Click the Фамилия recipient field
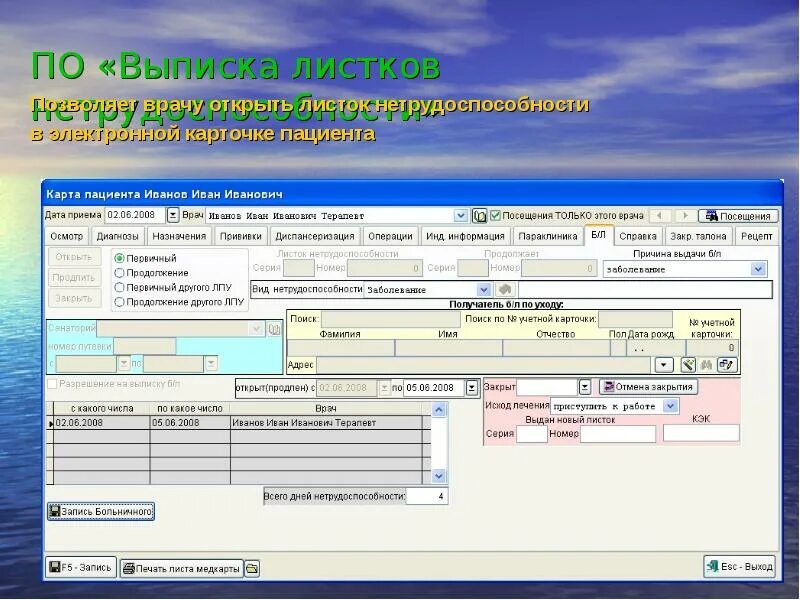Screen dimensions: 800x600 pos(341,348)
